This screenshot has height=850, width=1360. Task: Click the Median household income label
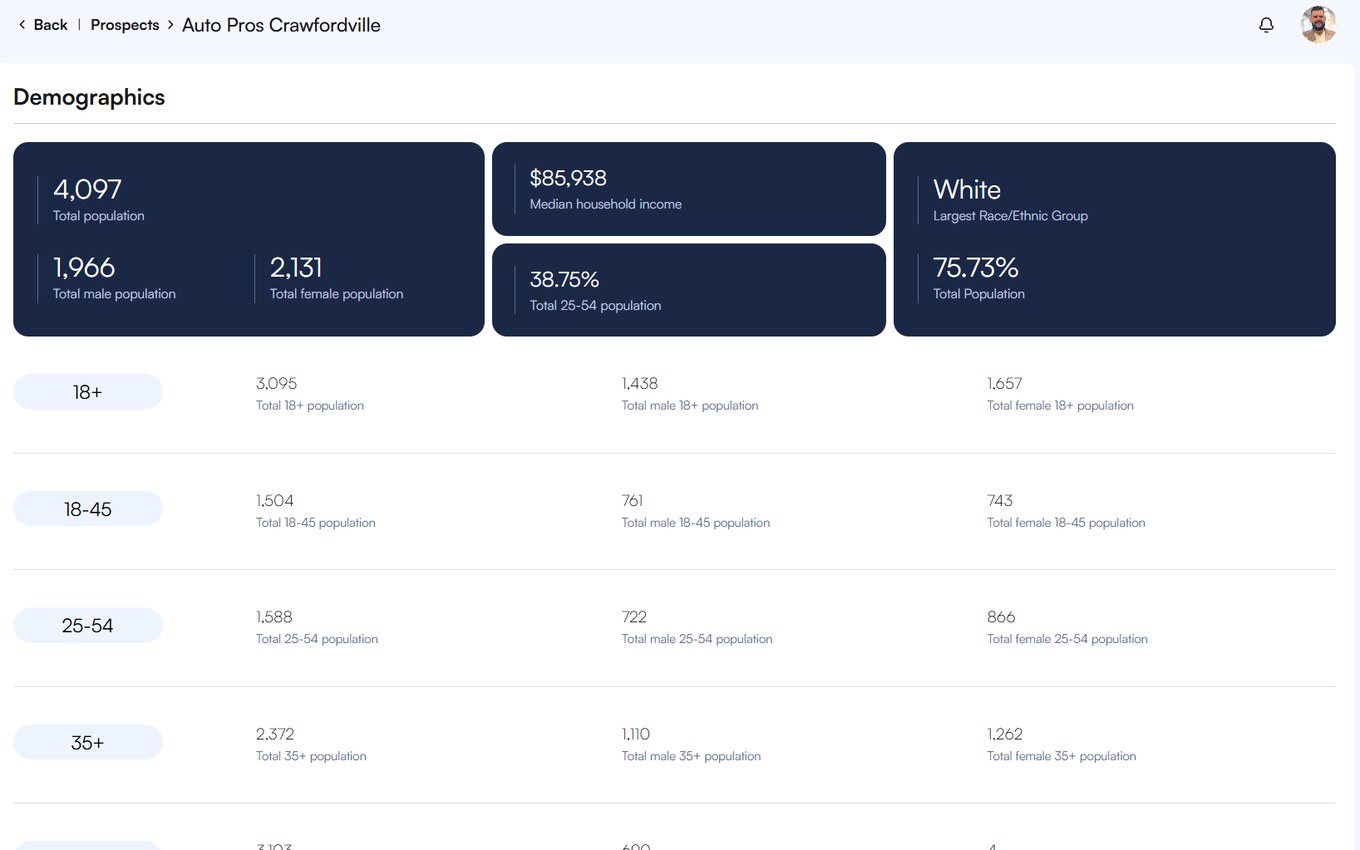point(606,204)
